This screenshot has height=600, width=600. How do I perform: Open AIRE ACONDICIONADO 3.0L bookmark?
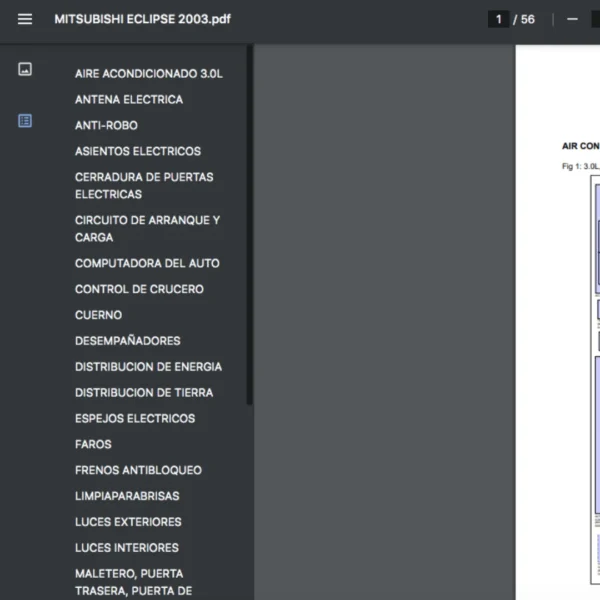pyautogui.click(x=148, y=74)
